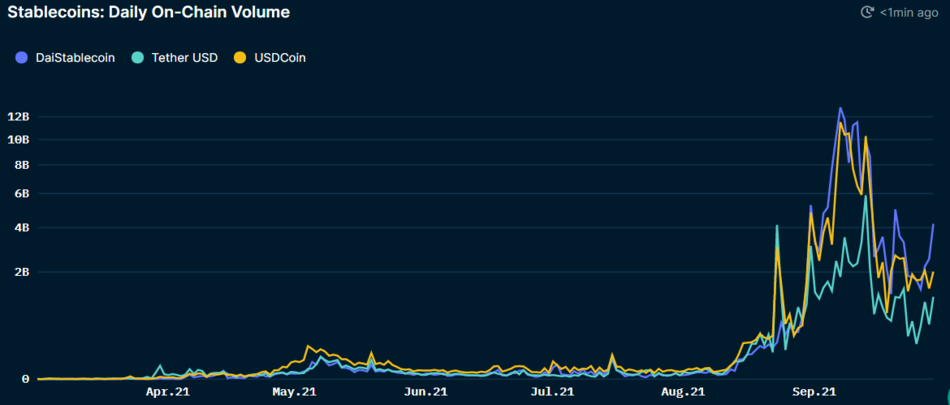950x405 pixels.
Task: Toggle the Tether USD series label
Action: 183,58
